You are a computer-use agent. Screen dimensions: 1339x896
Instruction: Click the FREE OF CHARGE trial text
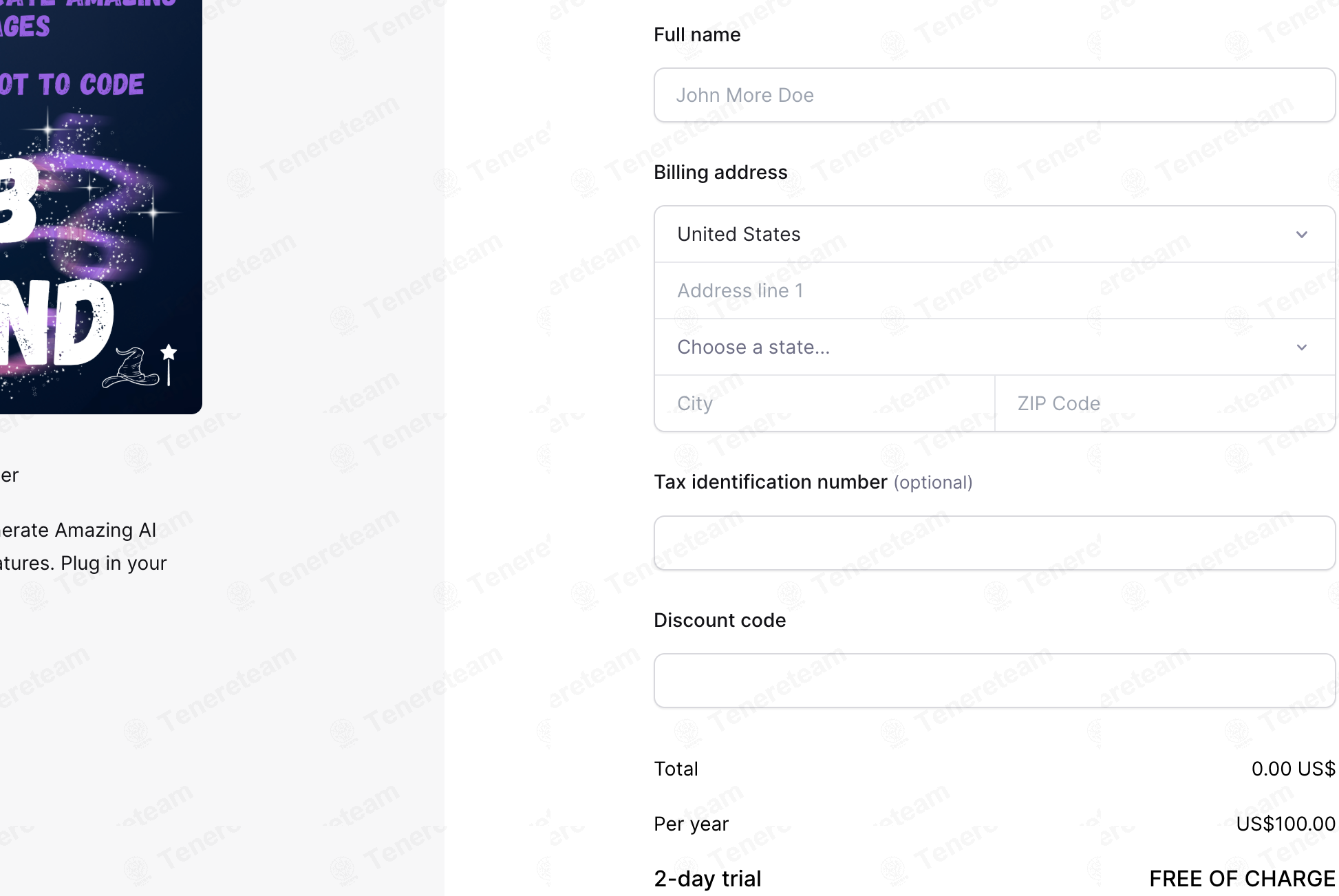click(x=1242, y=879)
